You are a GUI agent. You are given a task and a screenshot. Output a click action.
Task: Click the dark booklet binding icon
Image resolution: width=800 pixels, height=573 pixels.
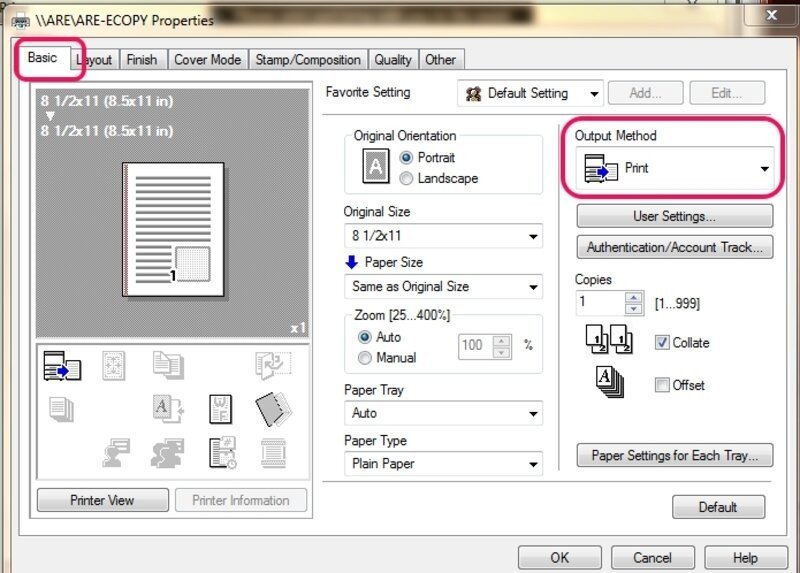coord(272,409)
